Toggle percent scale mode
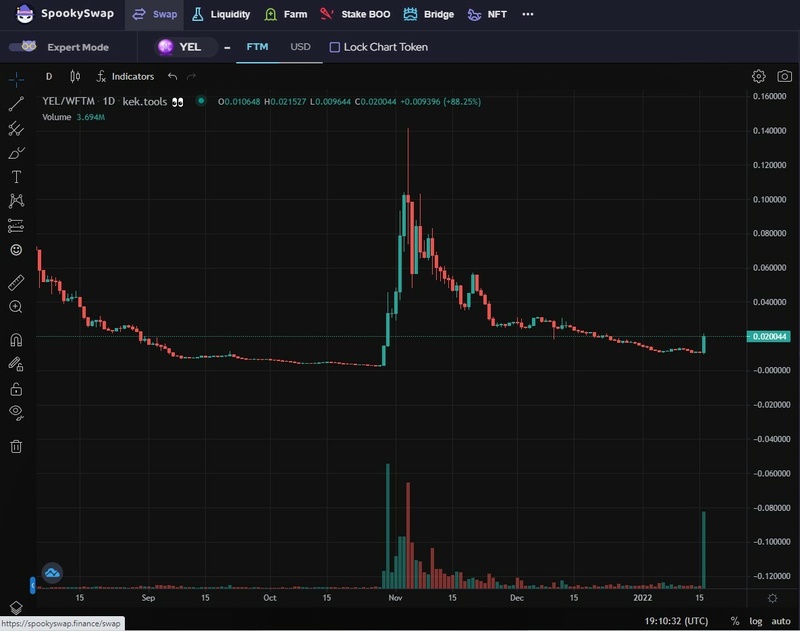The height and width of the screenshot is (631, 800). [x=735, y=621]
